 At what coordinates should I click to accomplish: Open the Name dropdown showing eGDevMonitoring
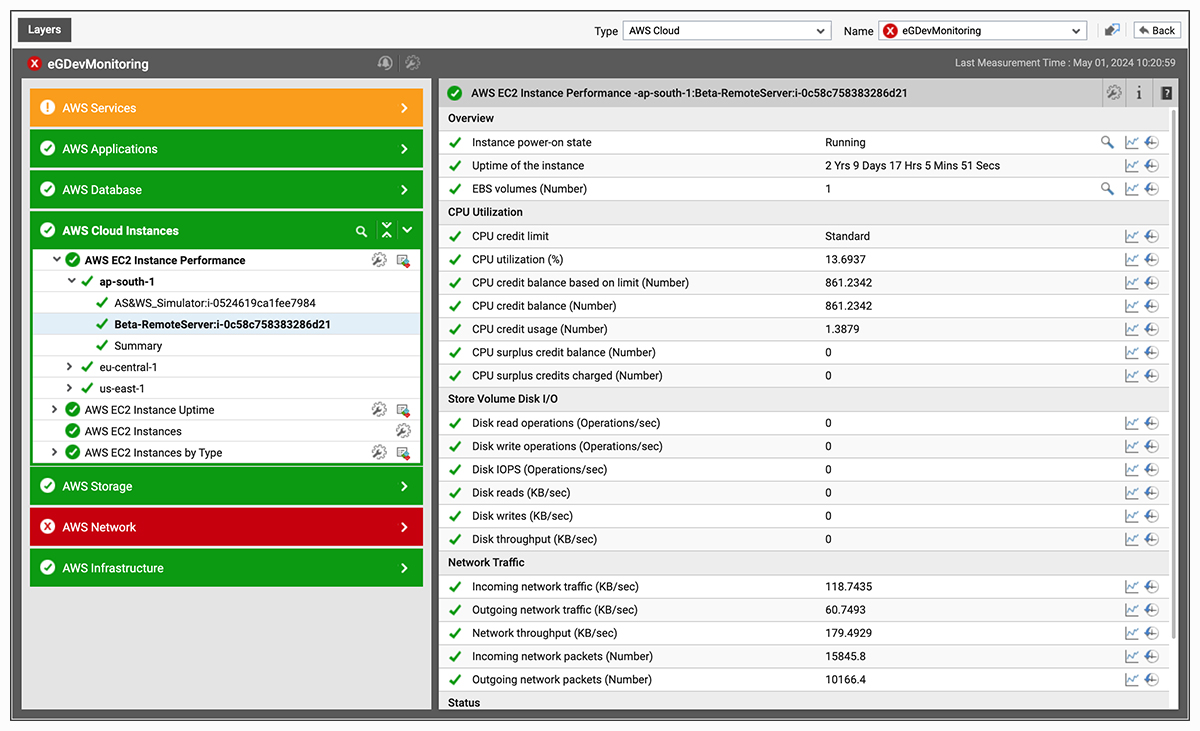coord(982,31)
